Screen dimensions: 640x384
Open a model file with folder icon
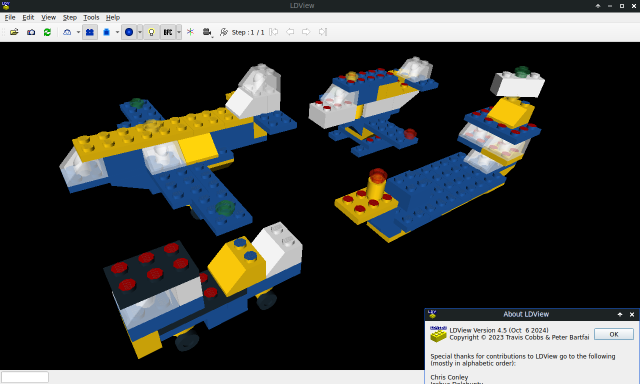(x=14, y=32)
